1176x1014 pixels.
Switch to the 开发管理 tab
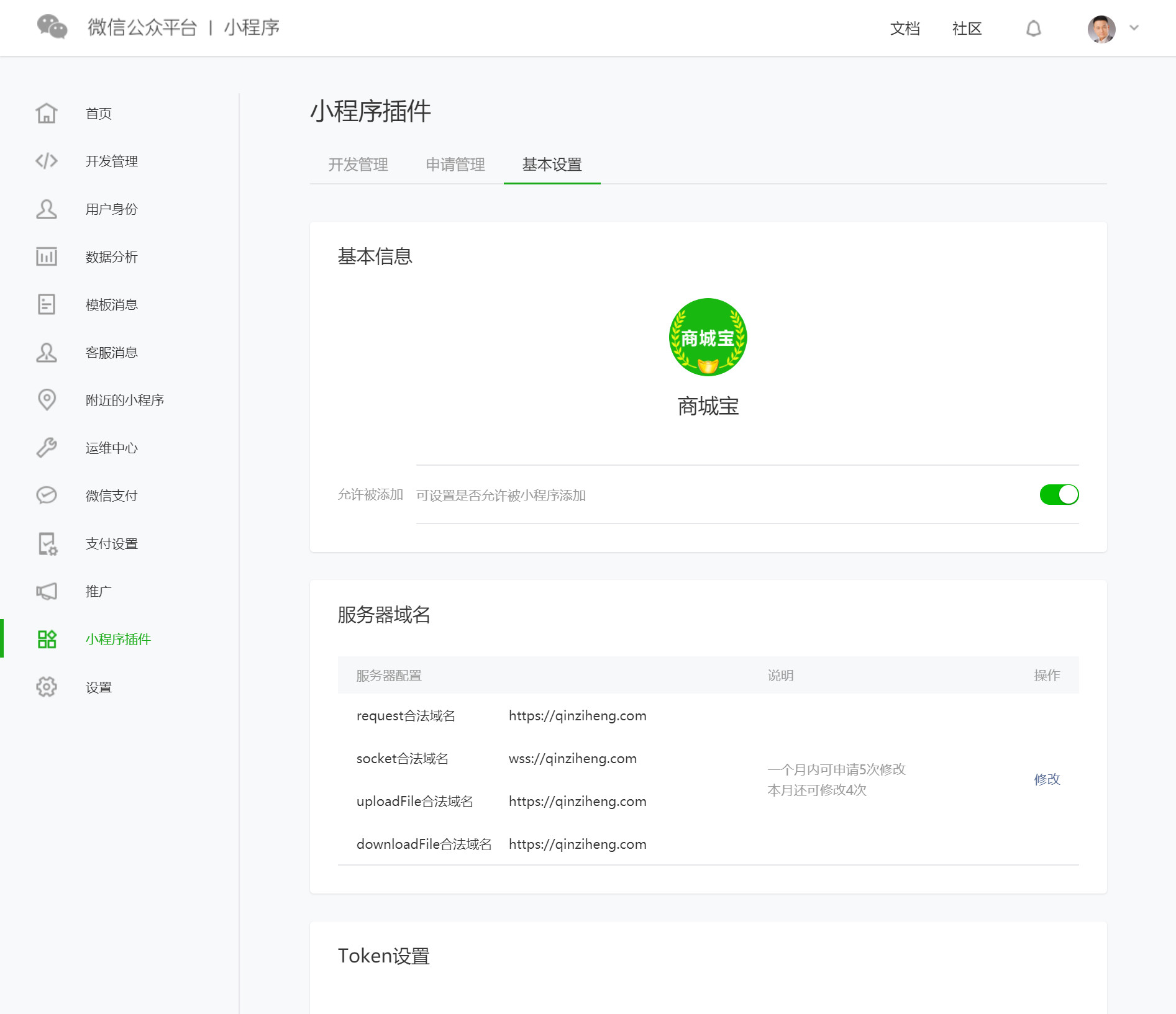pyautogui.click(x=358, y=165)
